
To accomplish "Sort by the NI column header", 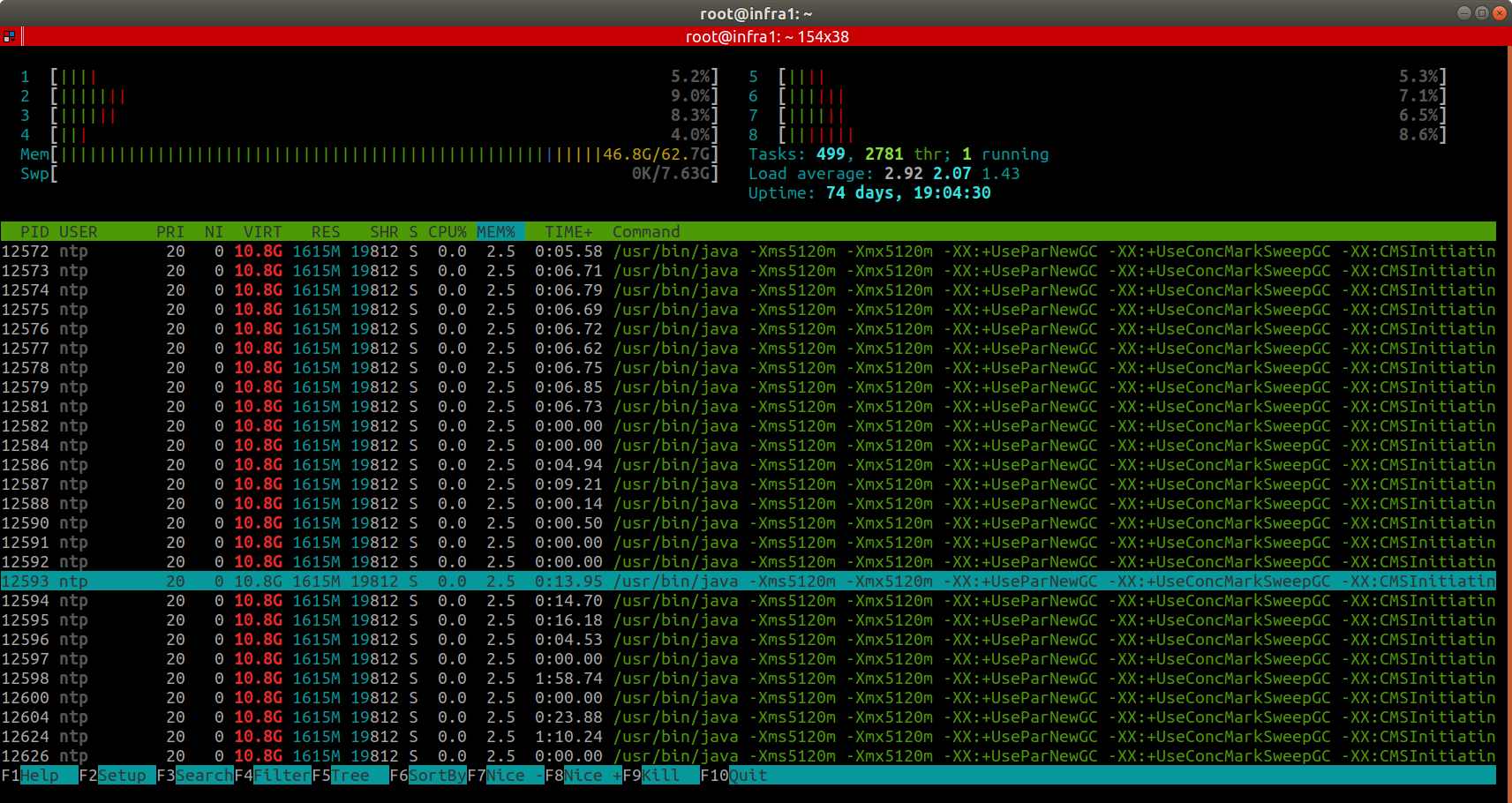I will [214, 232].
